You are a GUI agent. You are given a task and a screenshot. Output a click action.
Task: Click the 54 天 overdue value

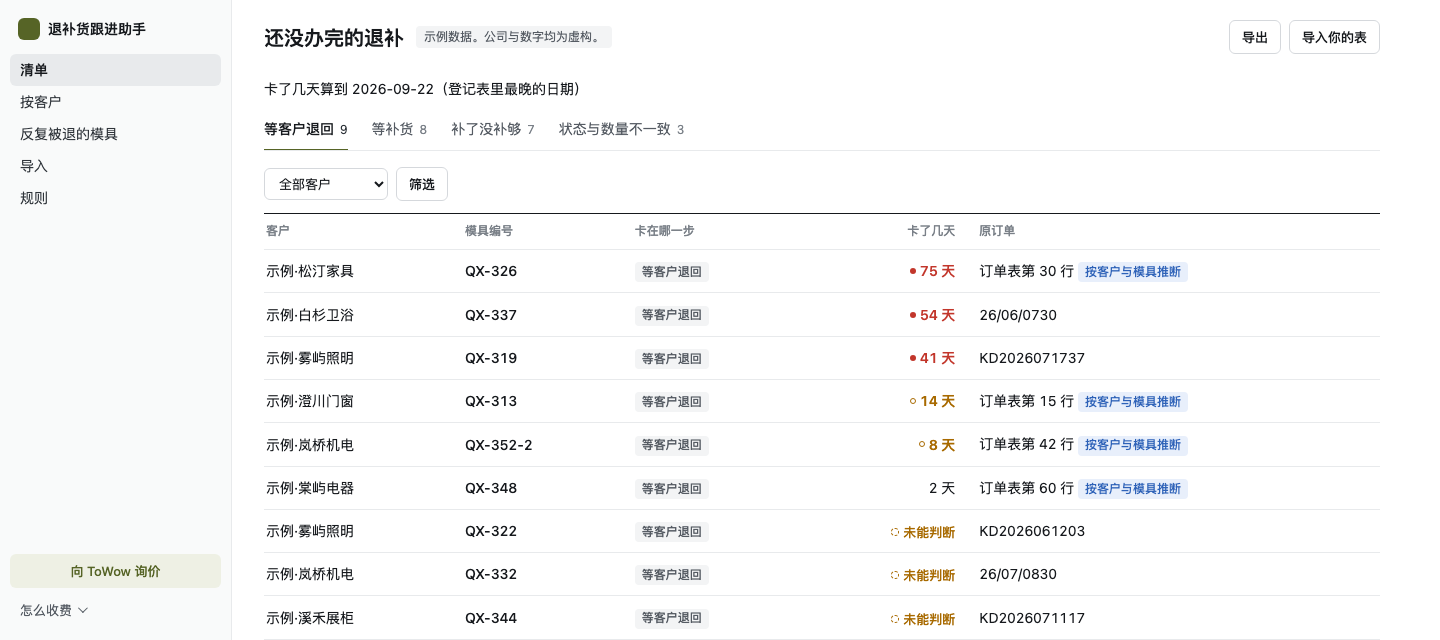(932, 315)
